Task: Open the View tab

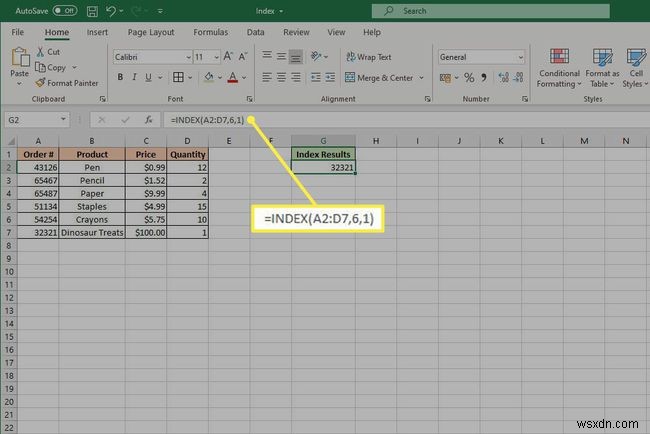Action: [336, 32]
